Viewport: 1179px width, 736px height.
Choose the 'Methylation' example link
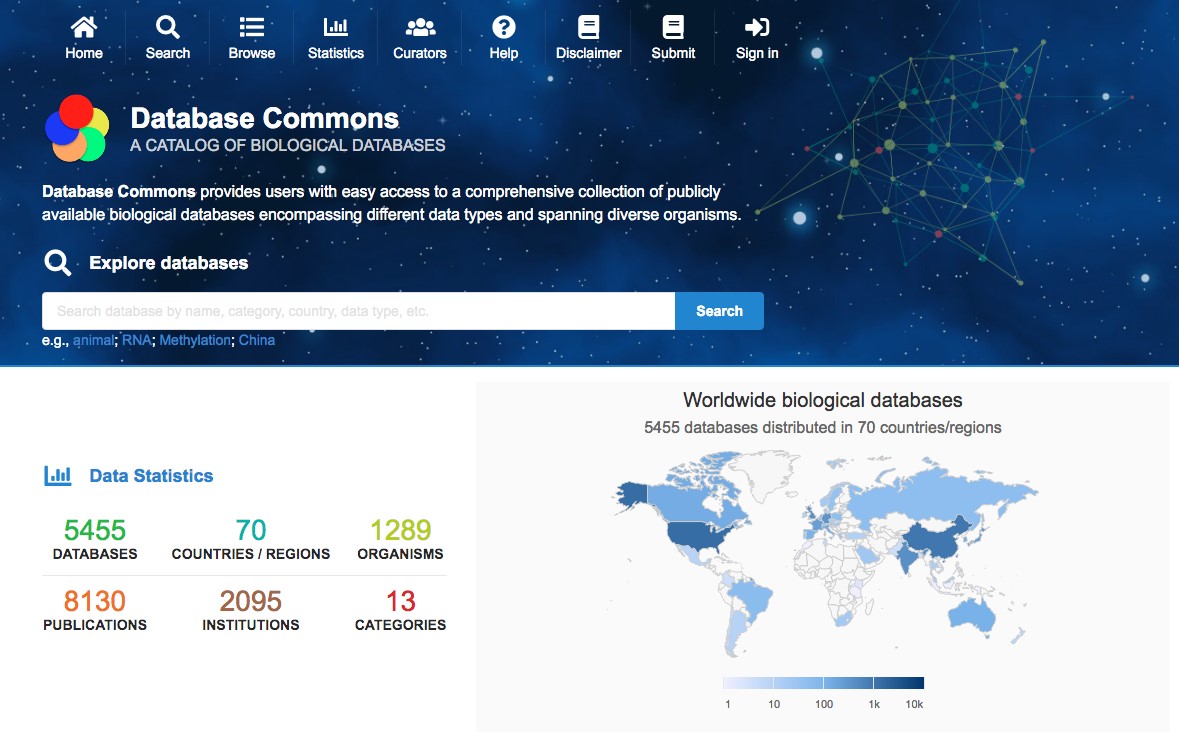coord(195,340)
